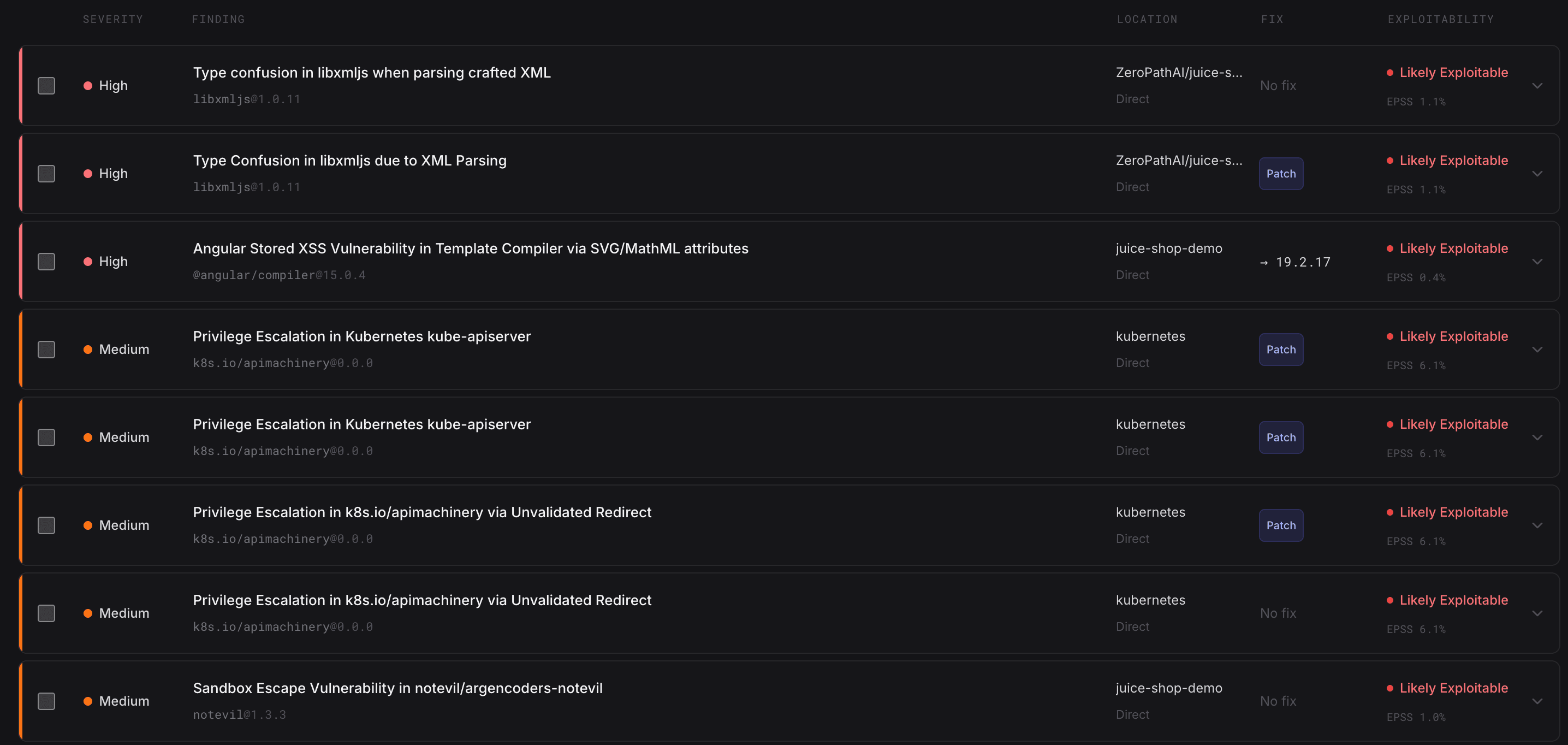1568x745 pixels.
Task: Expand the notevil Sandbox Escape row chevron
Action: click(1537, 701)
